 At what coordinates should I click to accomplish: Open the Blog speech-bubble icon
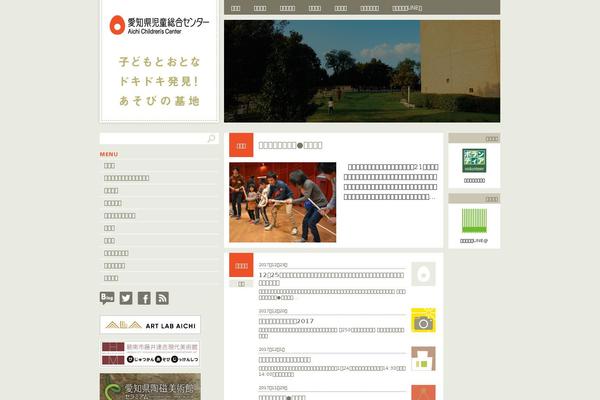pyautogui.click(x=107, y=298)
